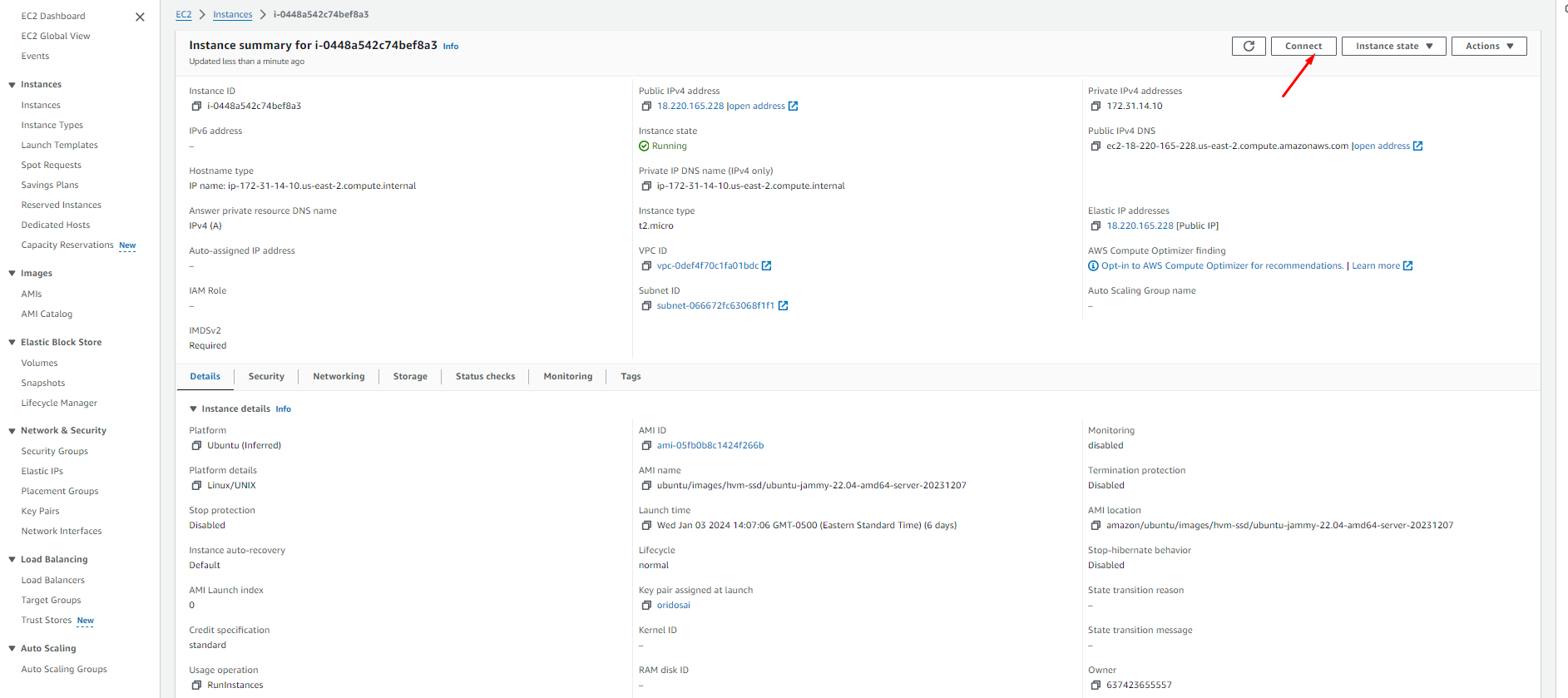Open the subnet-066672fc63068f1f1 link

(x=715, y=306)
